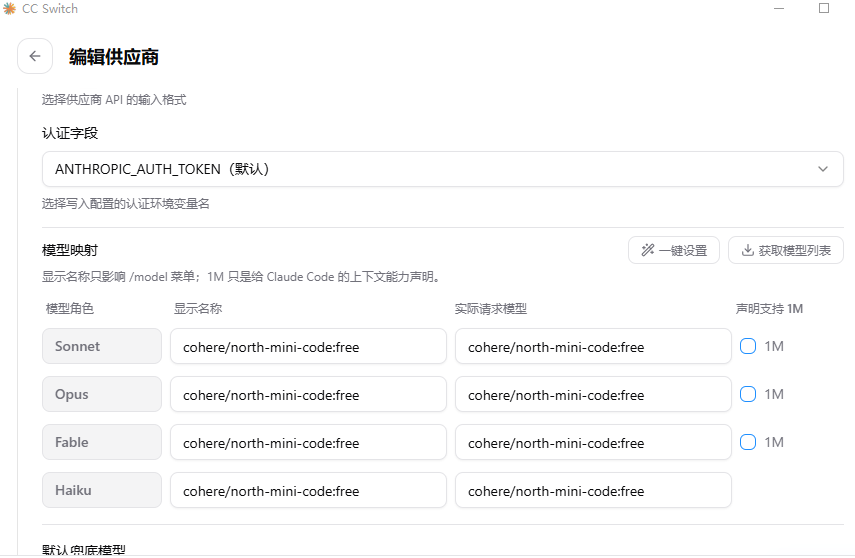Edit the Haiku display name field
The width and height of the screenshot is (855, 558).
pyautogui.click(x=308, y=490)
